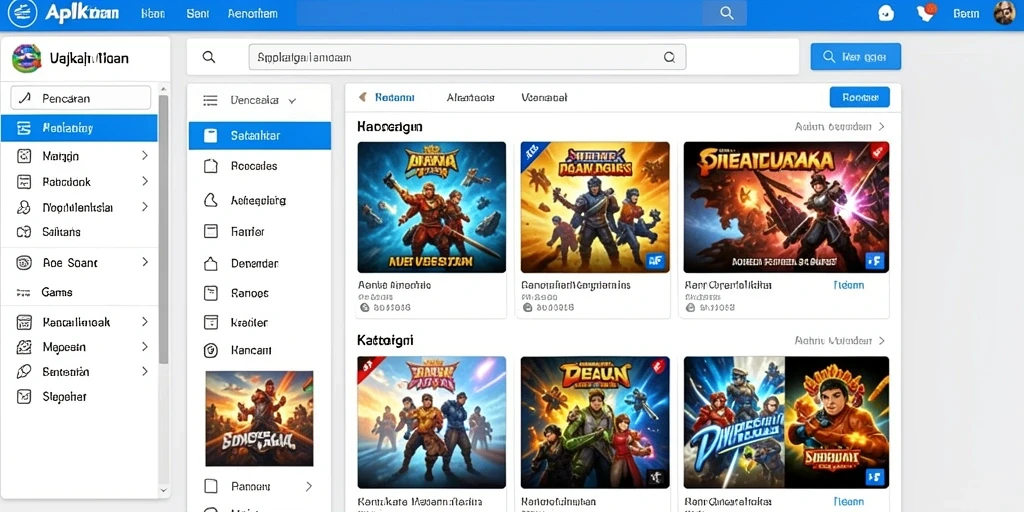Click the Salitans sidebar icon
Screen dimensions: 1024x512
point(24,232)
